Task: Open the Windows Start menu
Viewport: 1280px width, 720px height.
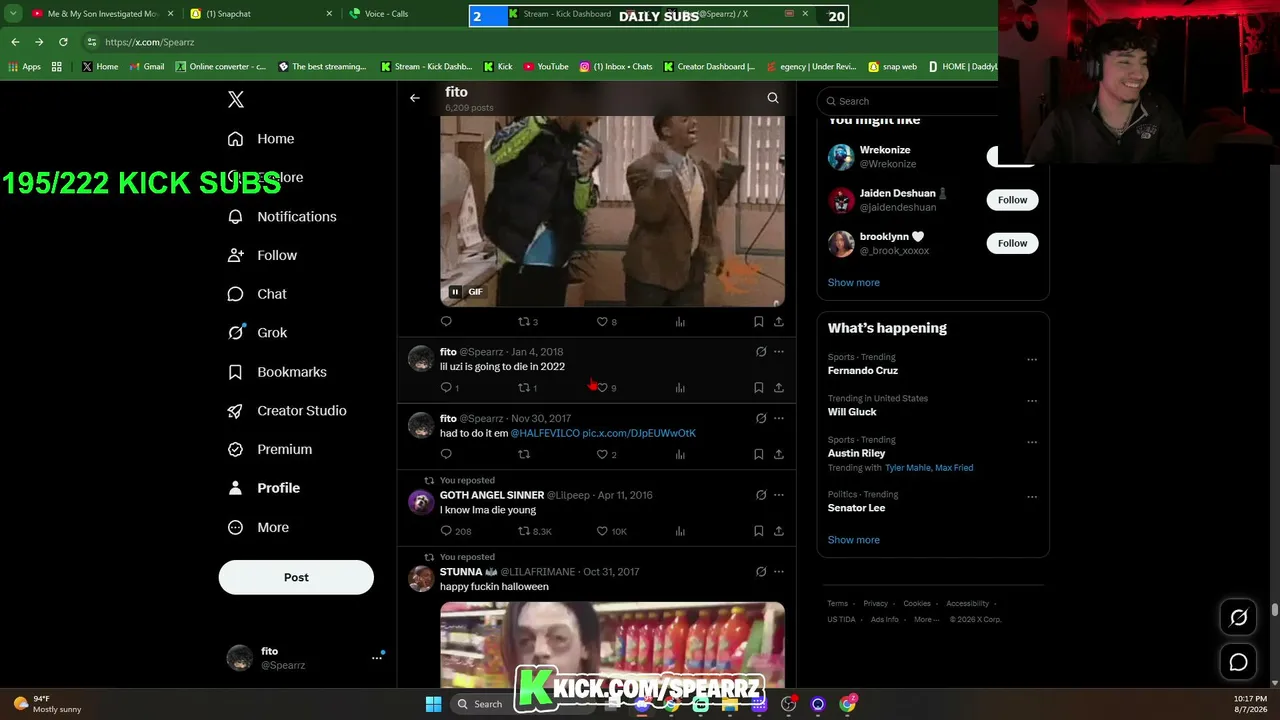Action: (433, 704)
